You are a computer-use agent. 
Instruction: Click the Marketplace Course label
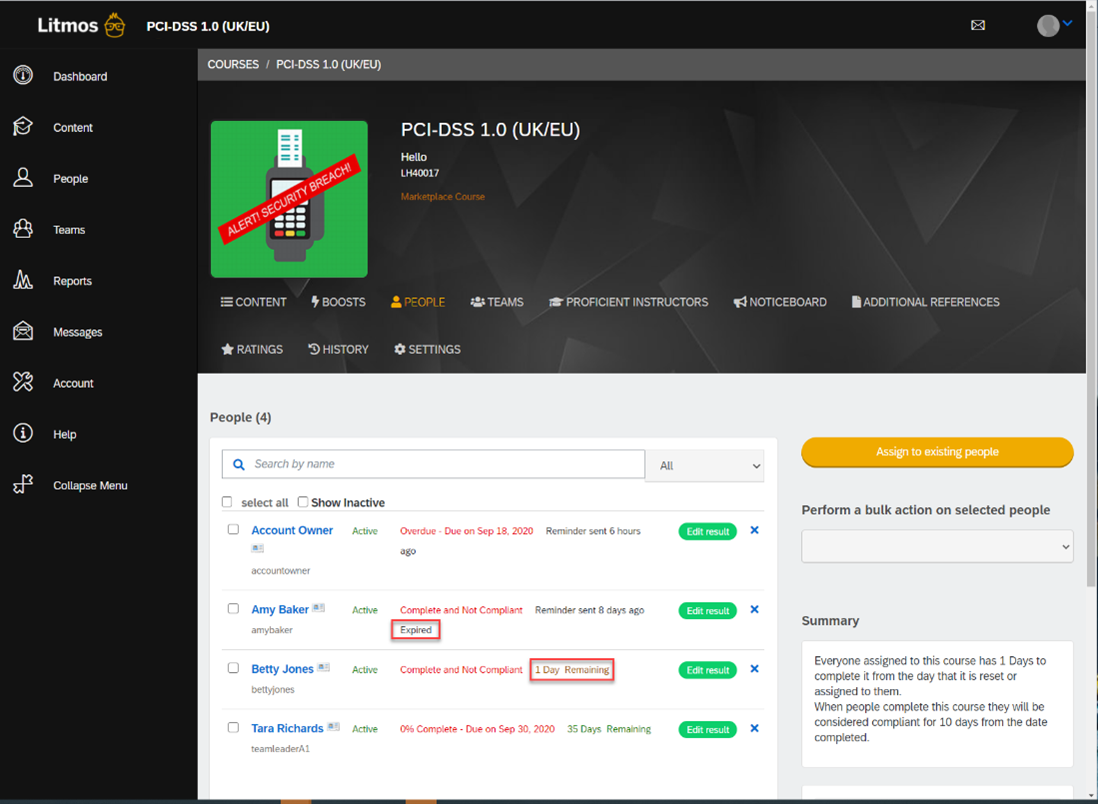pyautogui.click(x=443, y=197)
